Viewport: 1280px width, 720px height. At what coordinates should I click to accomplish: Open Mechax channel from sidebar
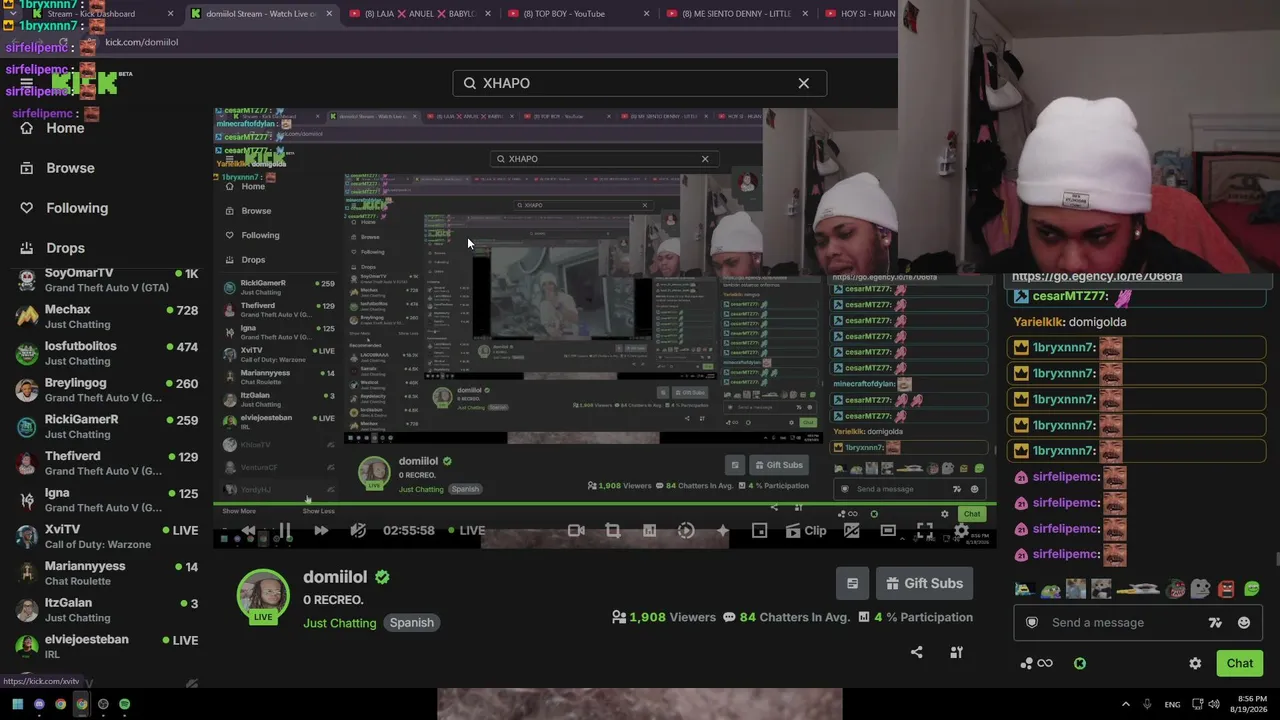point(107,317)
